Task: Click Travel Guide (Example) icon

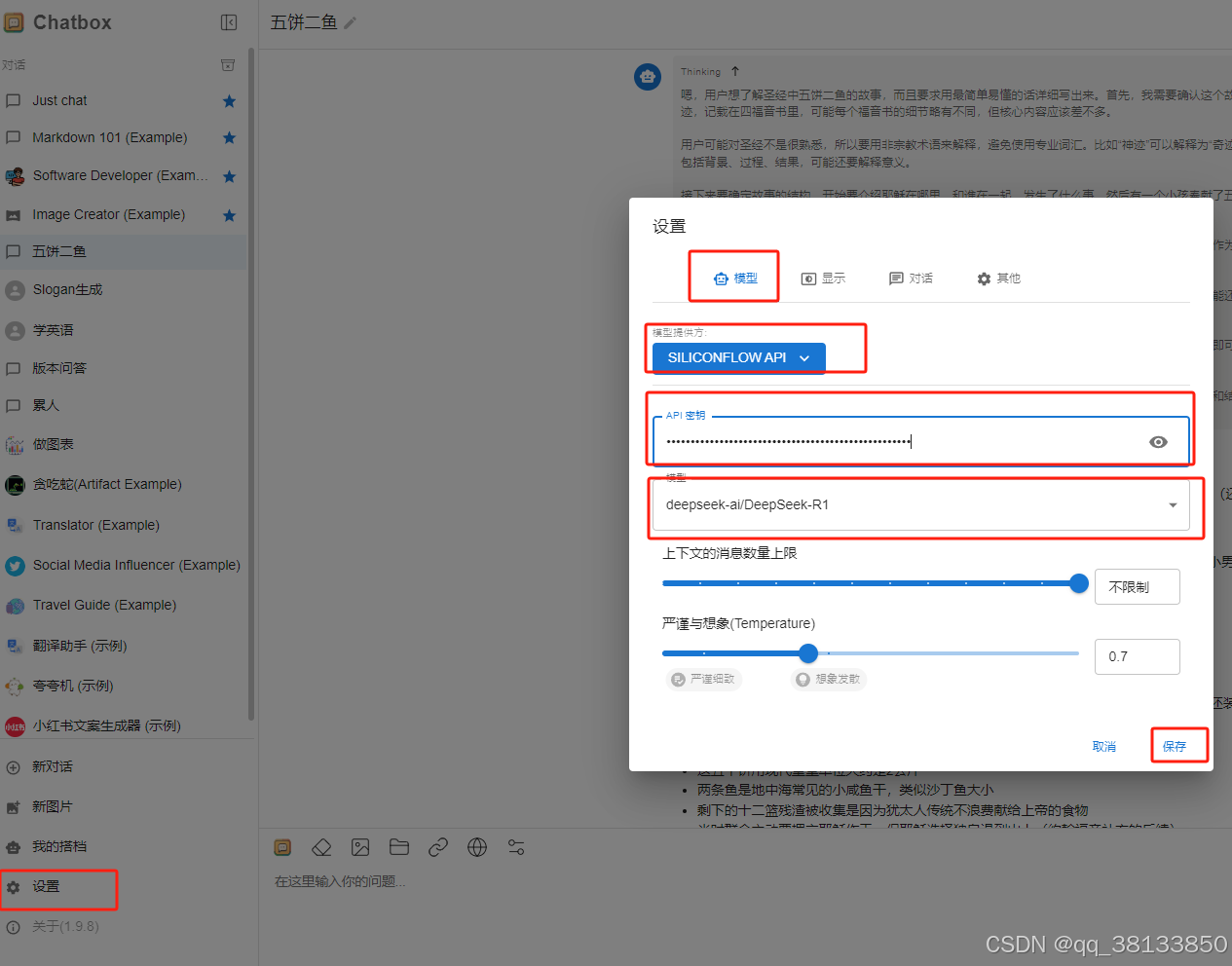Action: tap(15, 606)
